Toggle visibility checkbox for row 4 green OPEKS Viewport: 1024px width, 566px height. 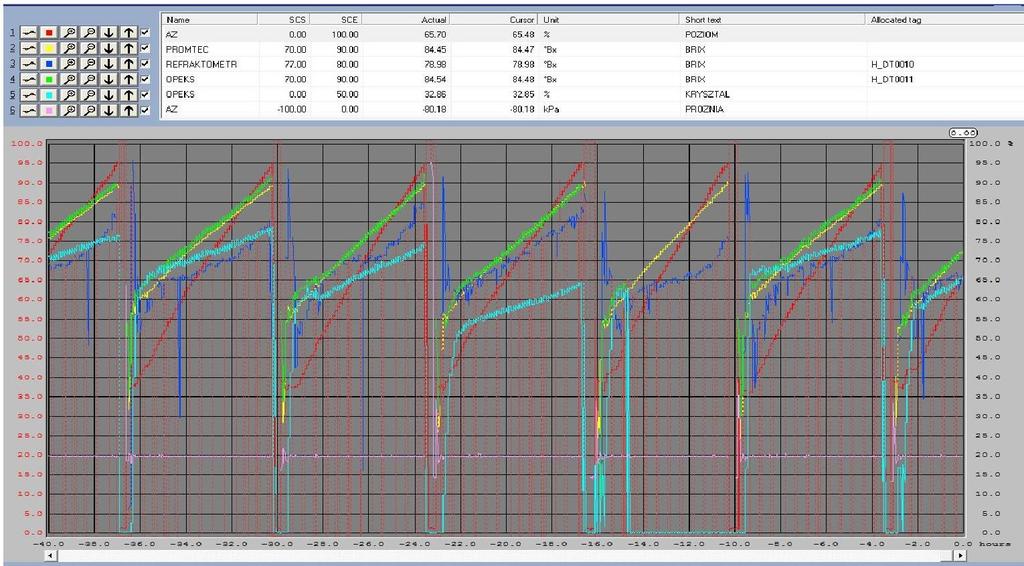(x=145, y=78)
